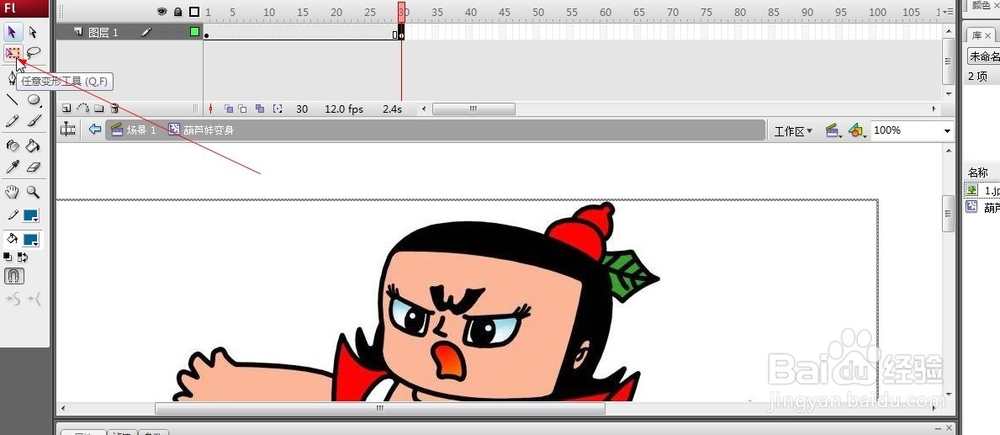Click the 2.4s elapsed time value
Screen dimensions: 1000x435
click(x=392, y=109)
